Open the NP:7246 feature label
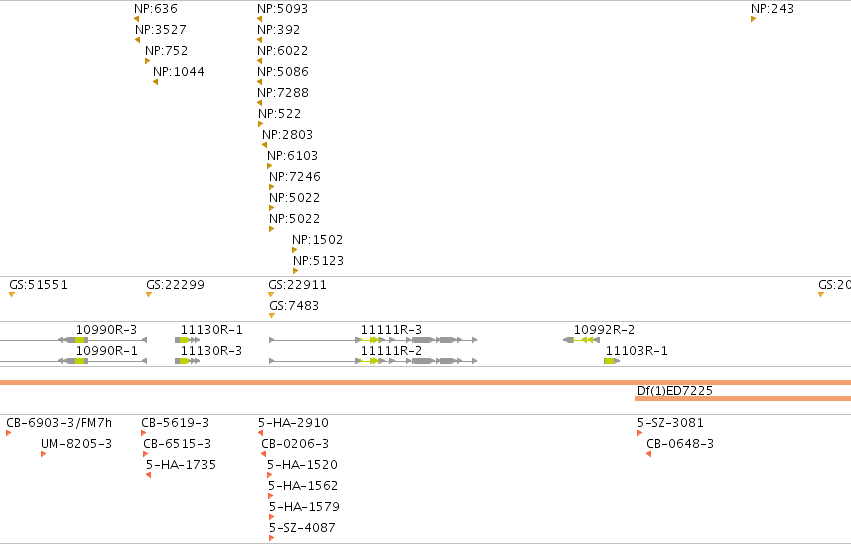The height and width of the screenshot is (544, 851). coord(295,176)
